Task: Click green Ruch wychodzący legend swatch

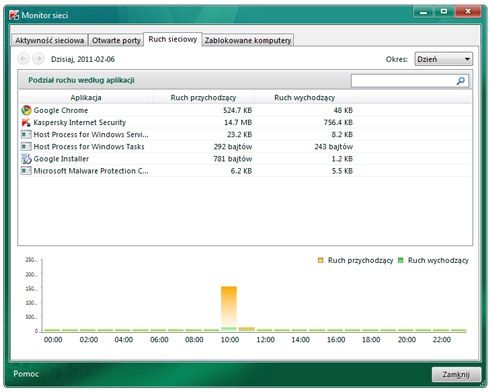Action: (401, 260)
